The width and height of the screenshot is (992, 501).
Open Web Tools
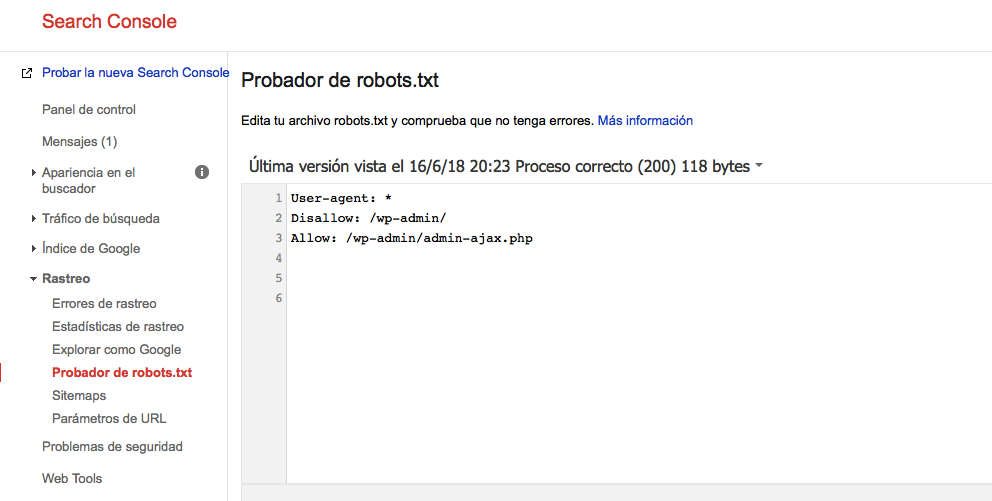(x=72, y=478)
